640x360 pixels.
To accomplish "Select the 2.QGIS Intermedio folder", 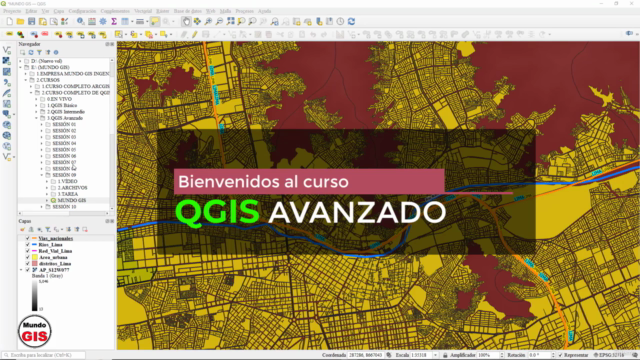I will point(66,112).
